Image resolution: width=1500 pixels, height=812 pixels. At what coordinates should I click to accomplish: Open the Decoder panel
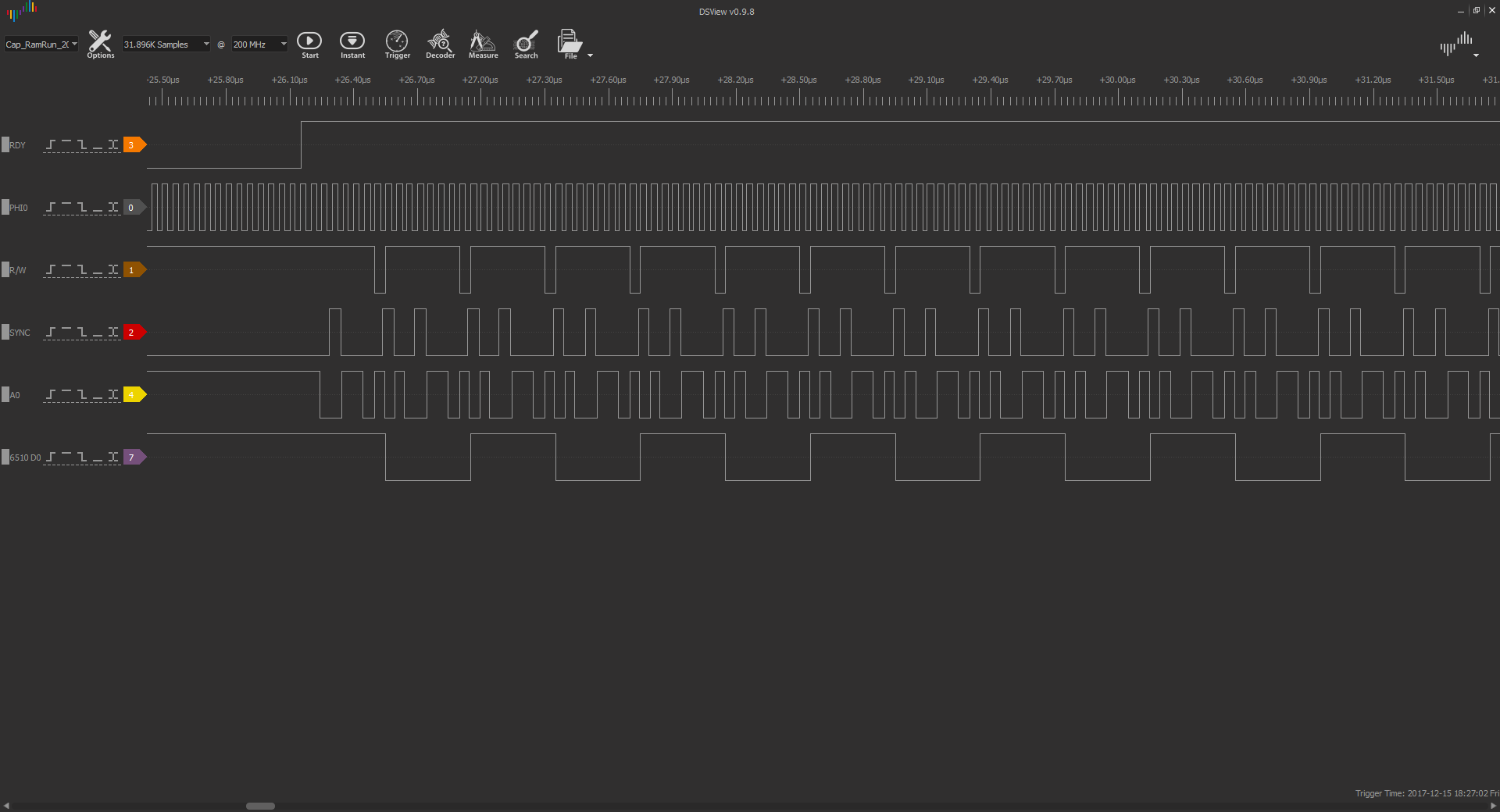pyautogui.click(x=440, y=44)
